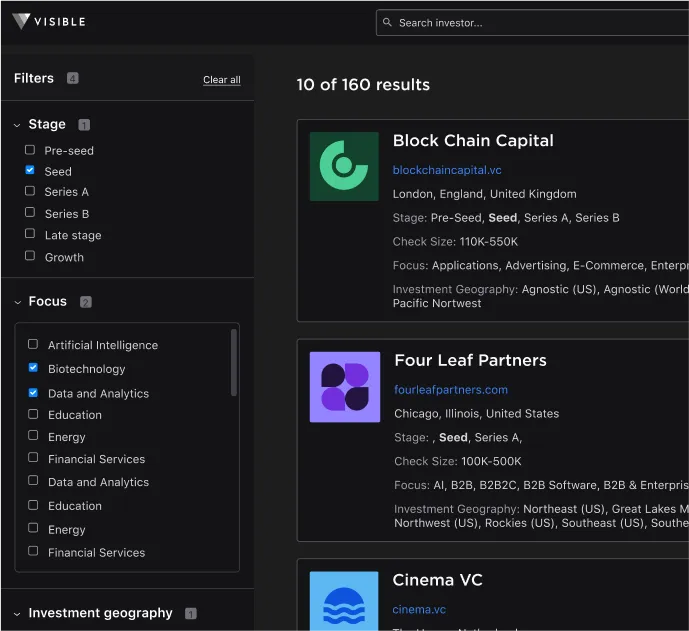This screenshot has height=631, width=689.
Task: Uncheck the Biotechnology focus checkbox
Action: [33, 367]
